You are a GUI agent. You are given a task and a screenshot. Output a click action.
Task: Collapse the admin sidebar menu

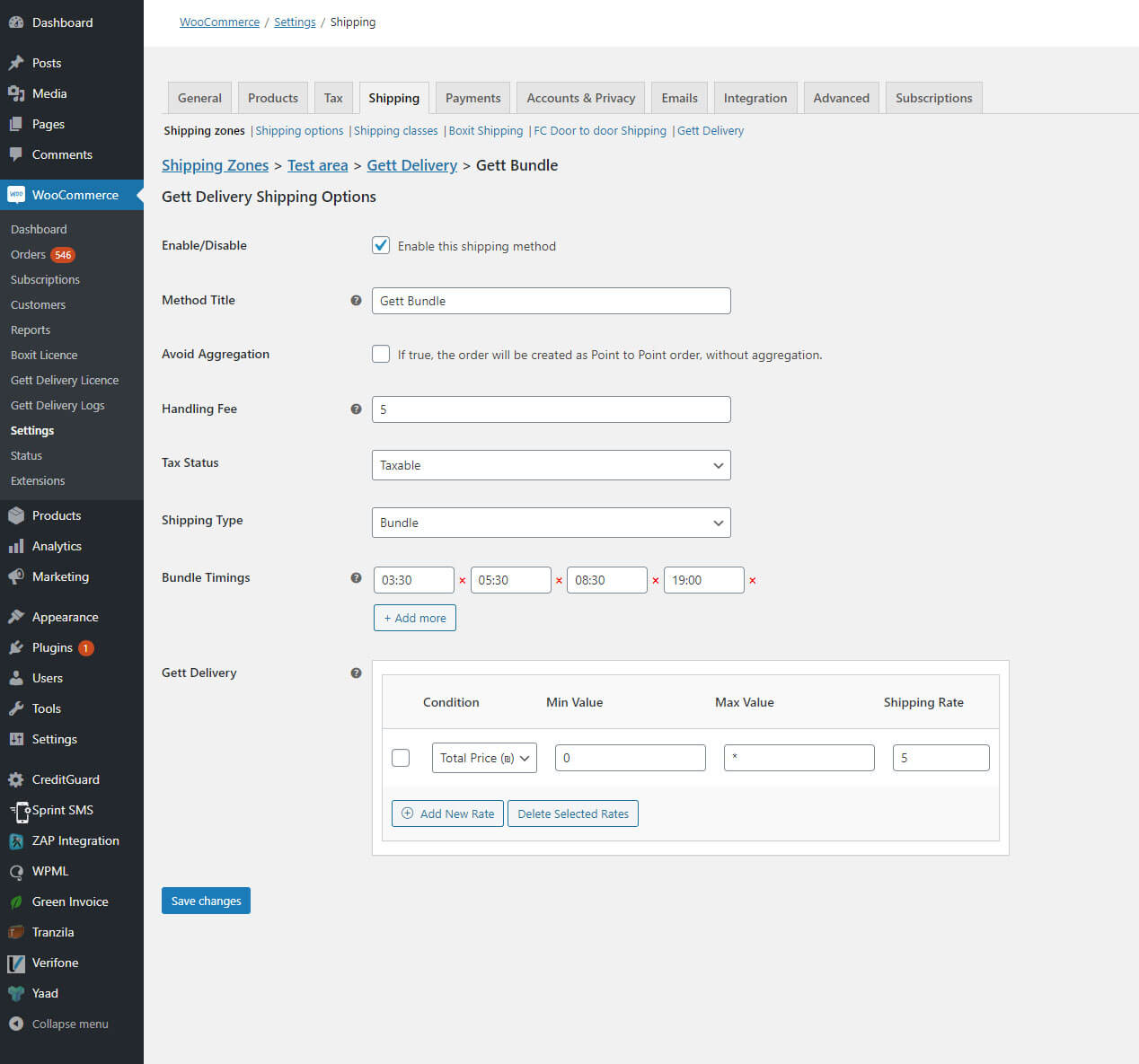[69, 1024]
